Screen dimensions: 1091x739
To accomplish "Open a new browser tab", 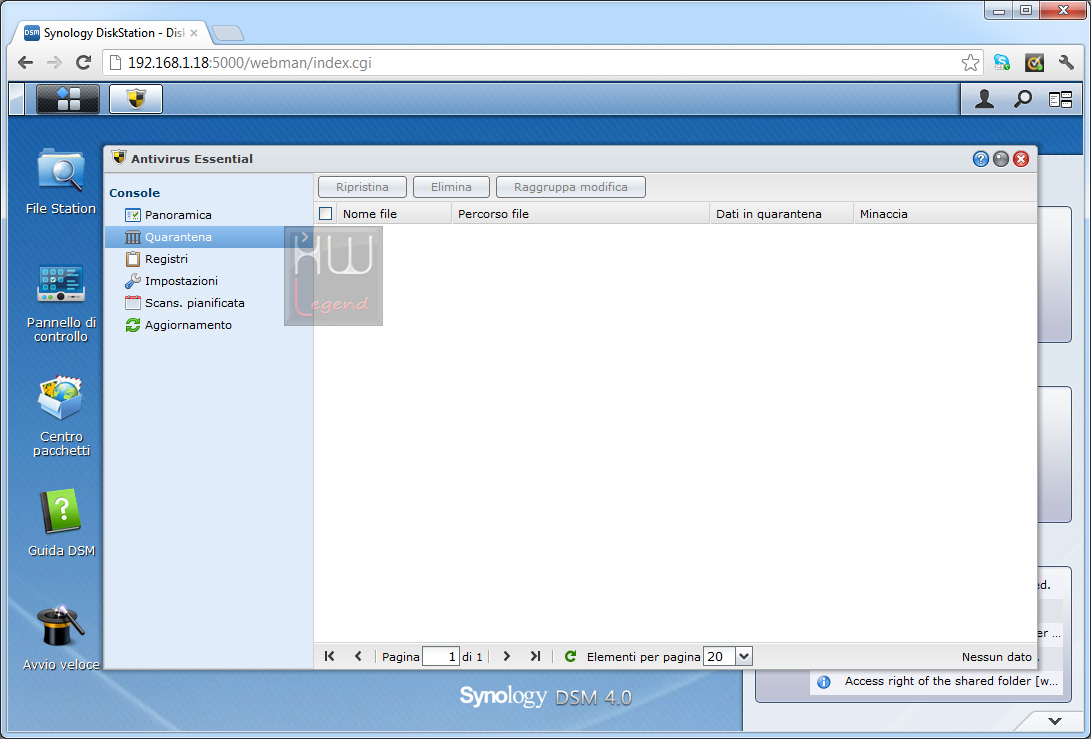I will pos(228,33).
